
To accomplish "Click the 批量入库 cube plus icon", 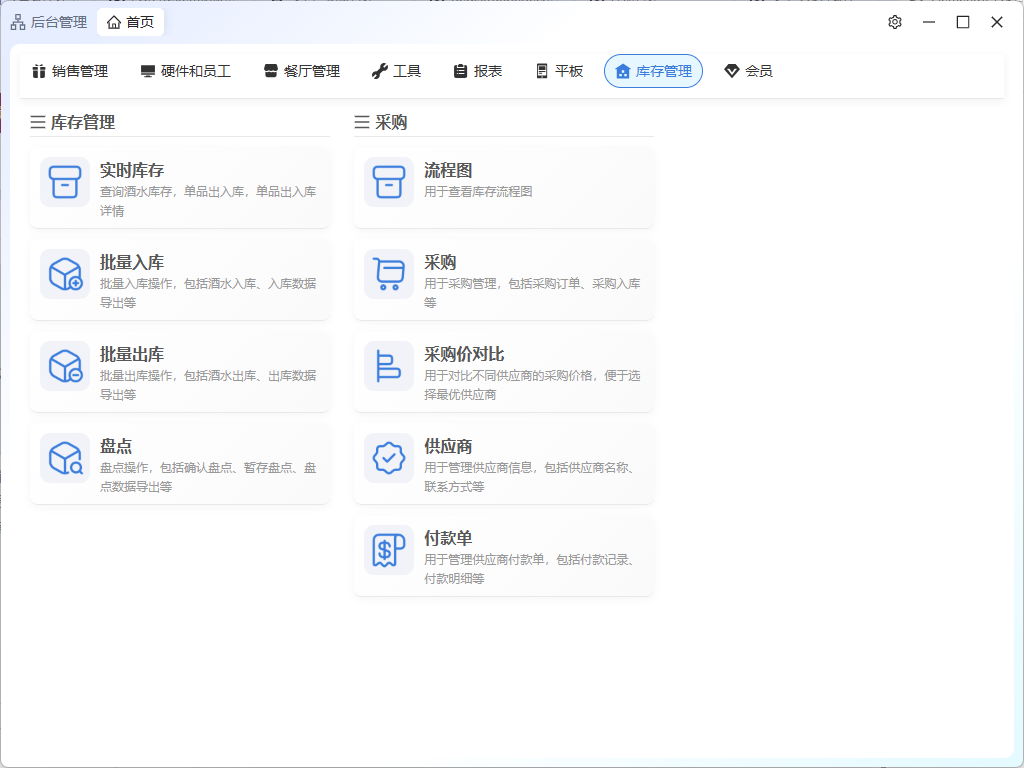I will click(65, 274).
